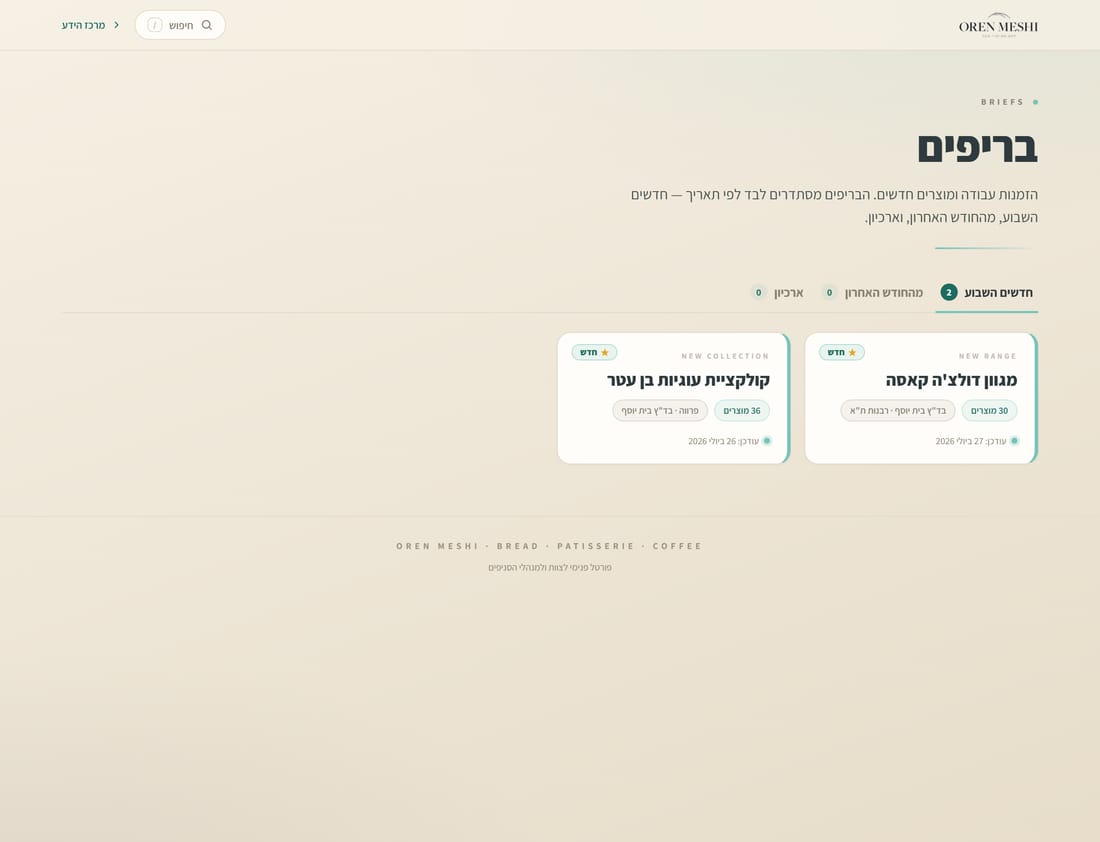Image resolution: width=1100 pixels, height=842 pixels.
Task: Click the slash shortcut key badge
Action: (155, 25)
